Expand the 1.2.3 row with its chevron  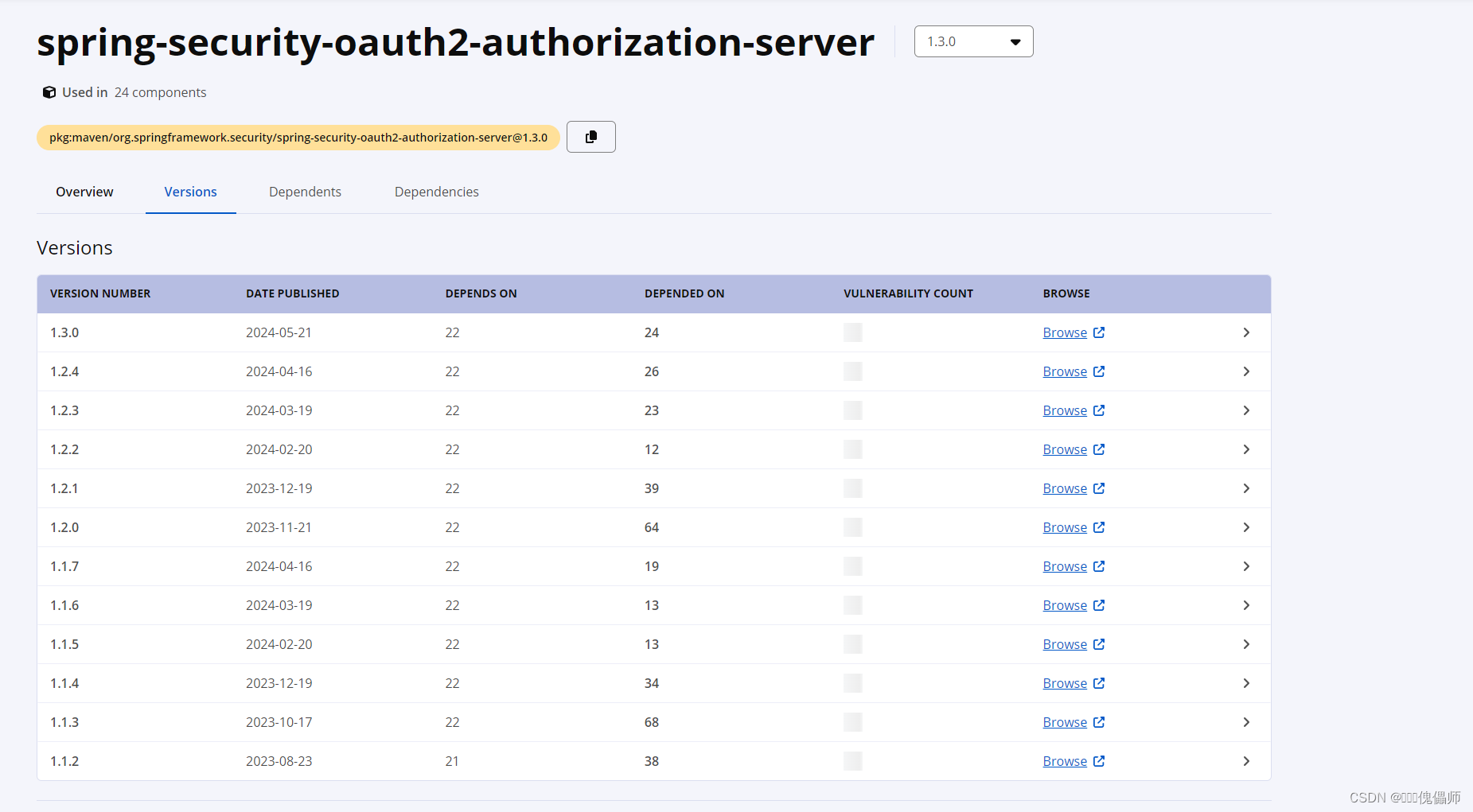coord(1246,410)
